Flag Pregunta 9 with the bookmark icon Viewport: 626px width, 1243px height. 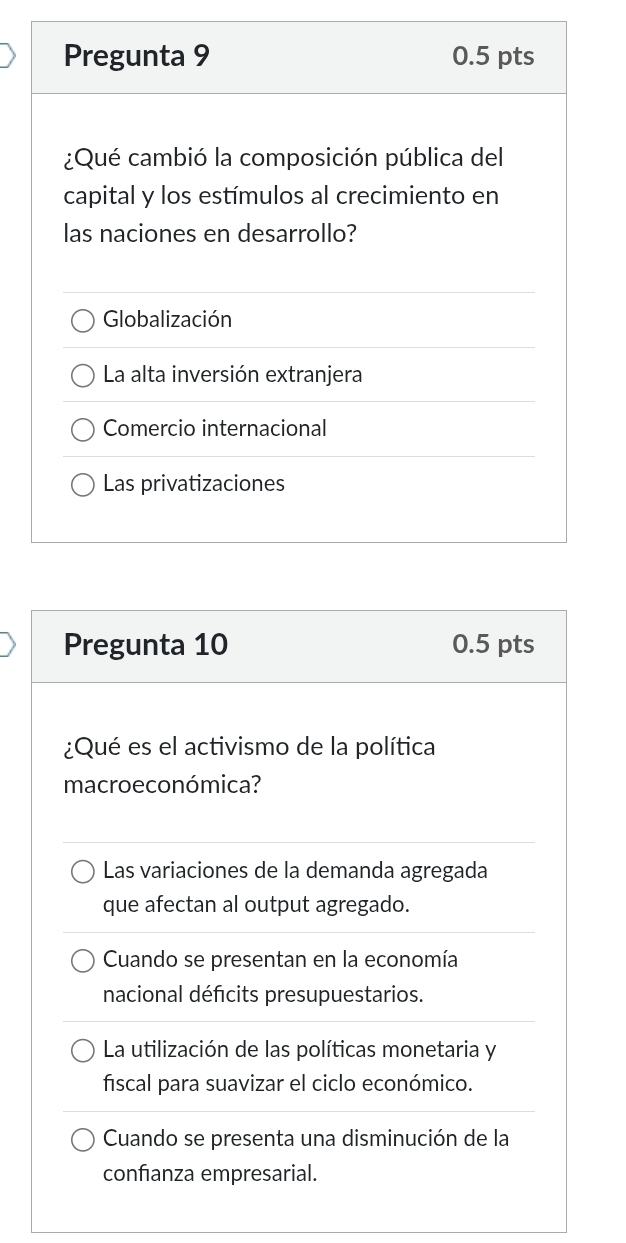(x=8, y=57)
